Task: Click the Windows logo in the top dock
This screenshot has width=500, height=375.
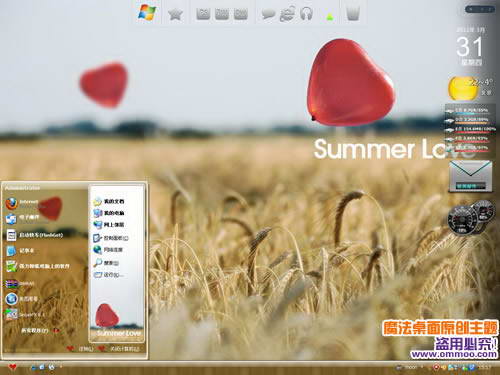Action: pyautogui.click(x=147, y=12)
